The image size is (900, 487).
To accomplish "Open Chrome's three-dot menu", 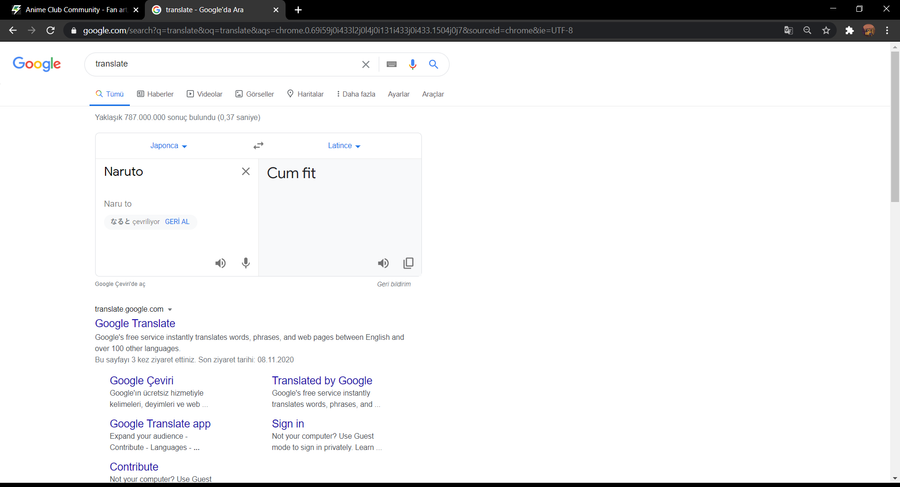I will pos(887,30).
